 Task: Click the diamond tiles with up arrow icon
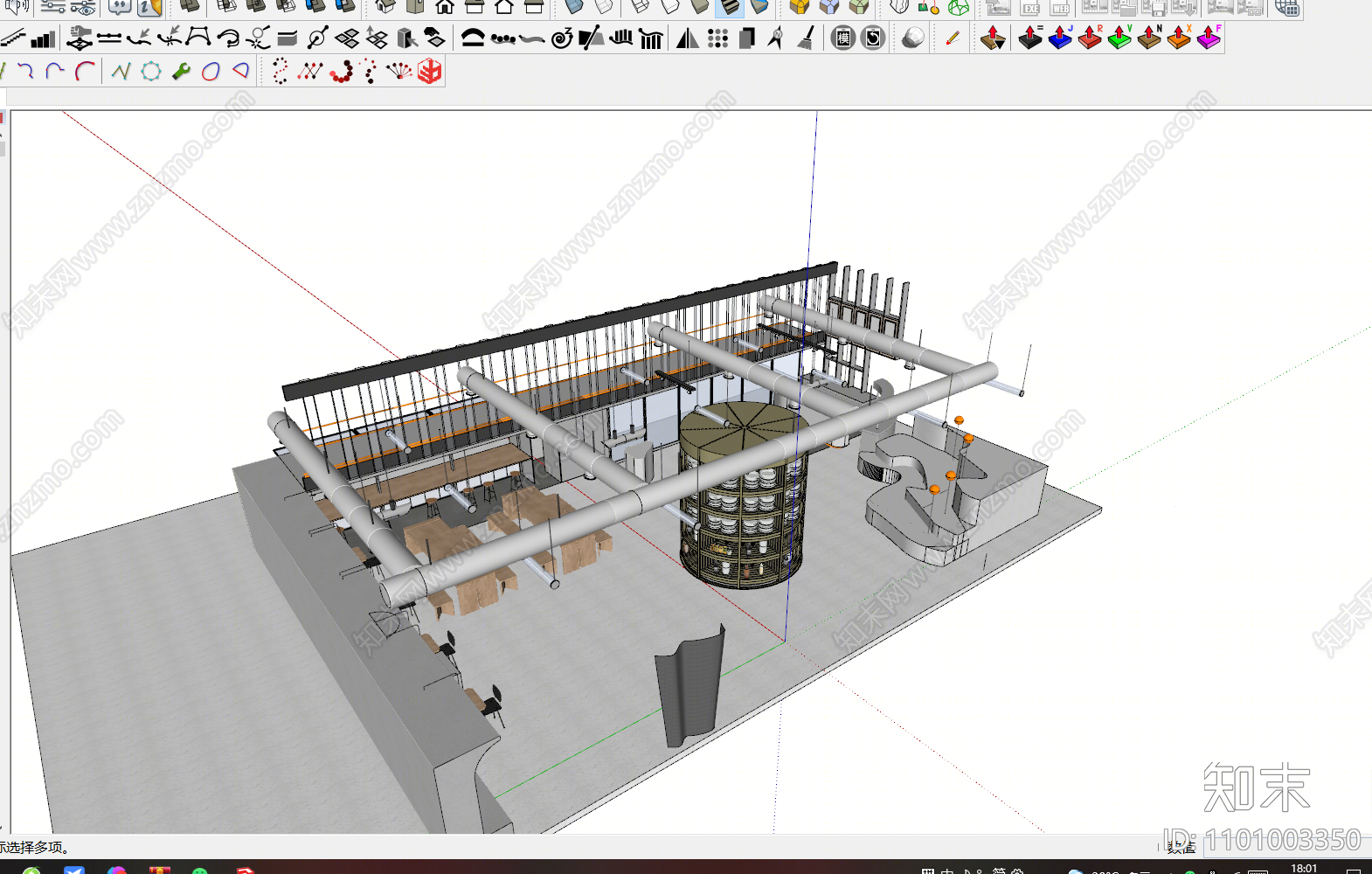pyautogui.click(x=377, y=38)
